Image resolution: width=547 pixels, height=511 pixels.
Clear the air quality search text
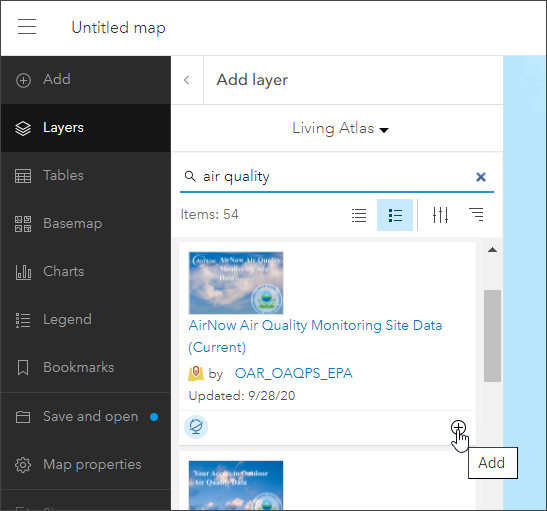pyautogui.click(x=481, y=177)
